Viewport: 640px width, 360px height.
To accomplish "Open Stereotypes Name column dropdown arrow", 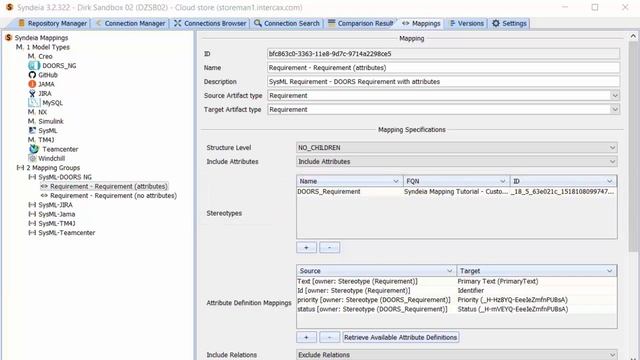I will click(396, 181).
